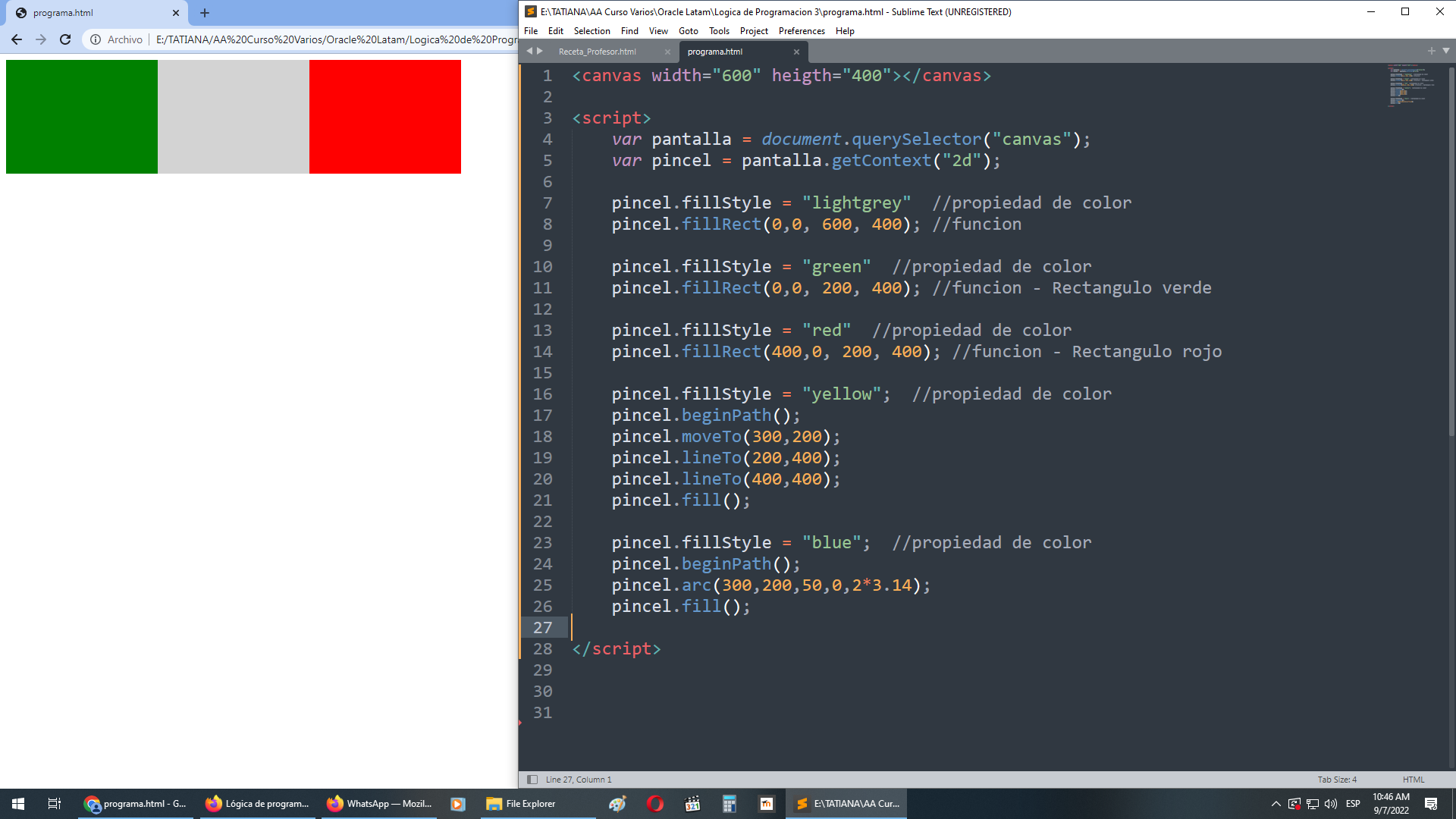Screen dimensions: 1456x819
Task: Open the Calculator taskbar icon
Action: (x=730, y=804)
